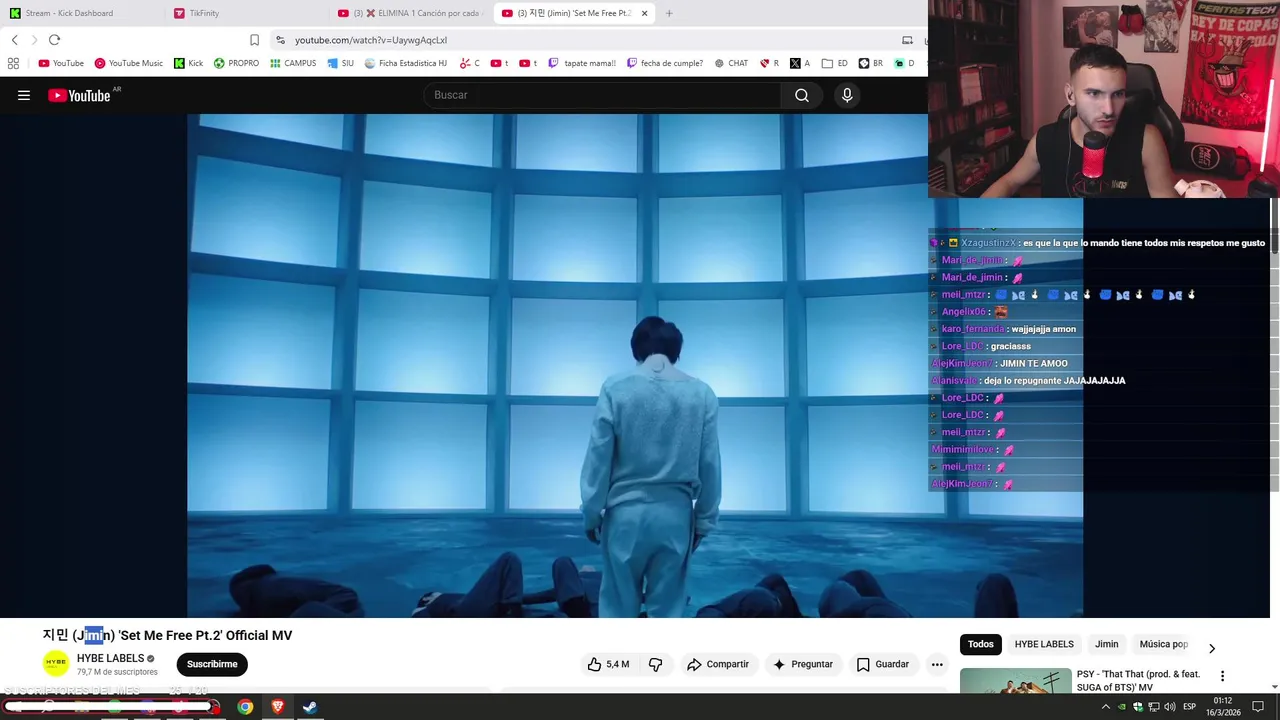Open the Kick bookmark

coord(188,63)
